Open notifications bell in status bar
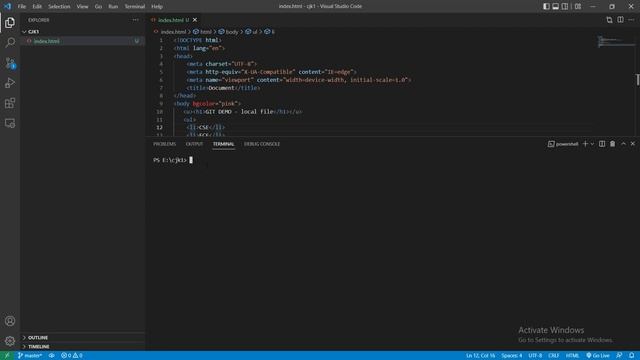The height and width of the screenshot is (360, 640). tap(631, 356)
